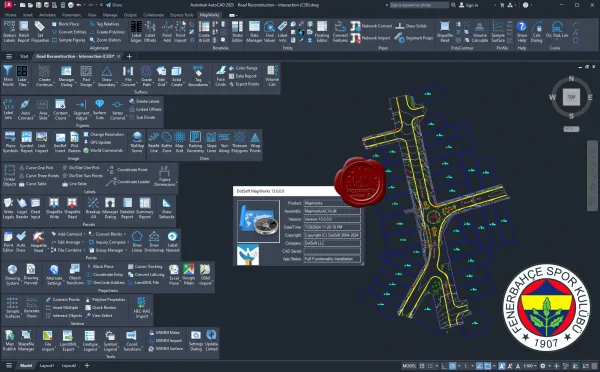Open the Express Tools ribbon tab
The image size is (600, 372).
(182, 15)
